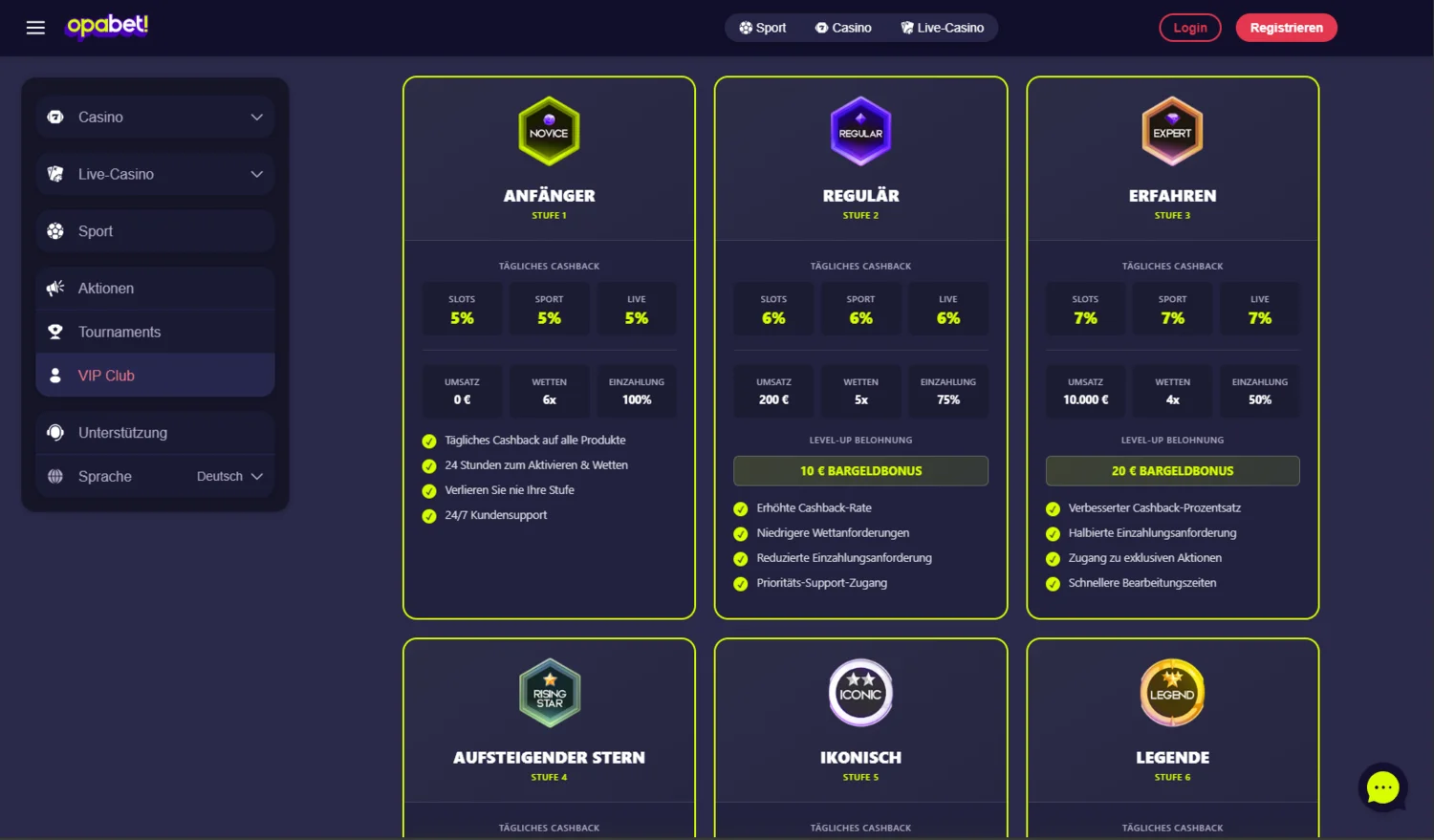The width and height of the screenshot is (1434, 840).
Task: Click the Registrieren button
Action: click(x=1286, y=27)
